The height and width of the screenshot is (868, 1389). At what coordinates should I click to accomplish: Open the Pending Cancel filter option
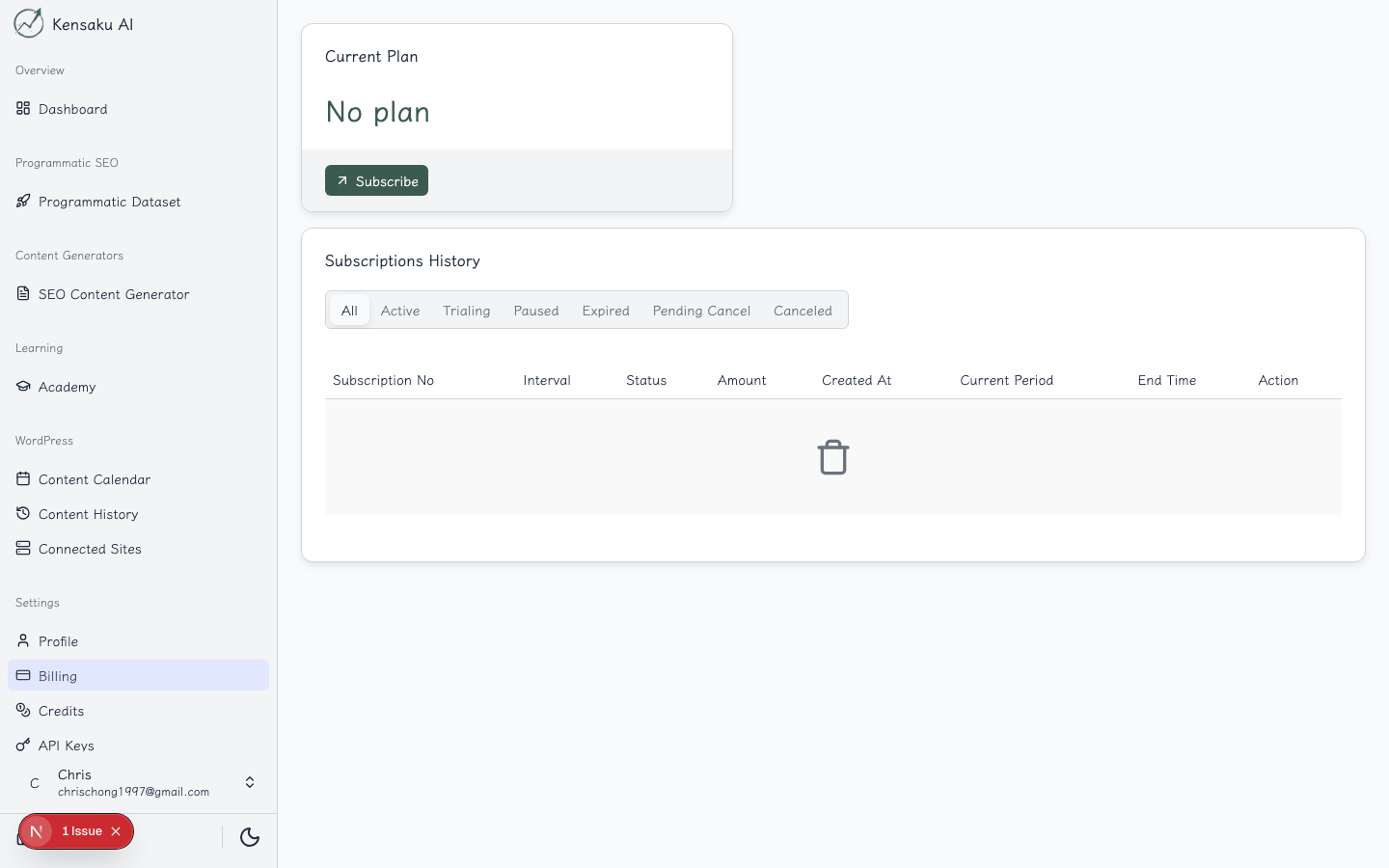[701, 311]
